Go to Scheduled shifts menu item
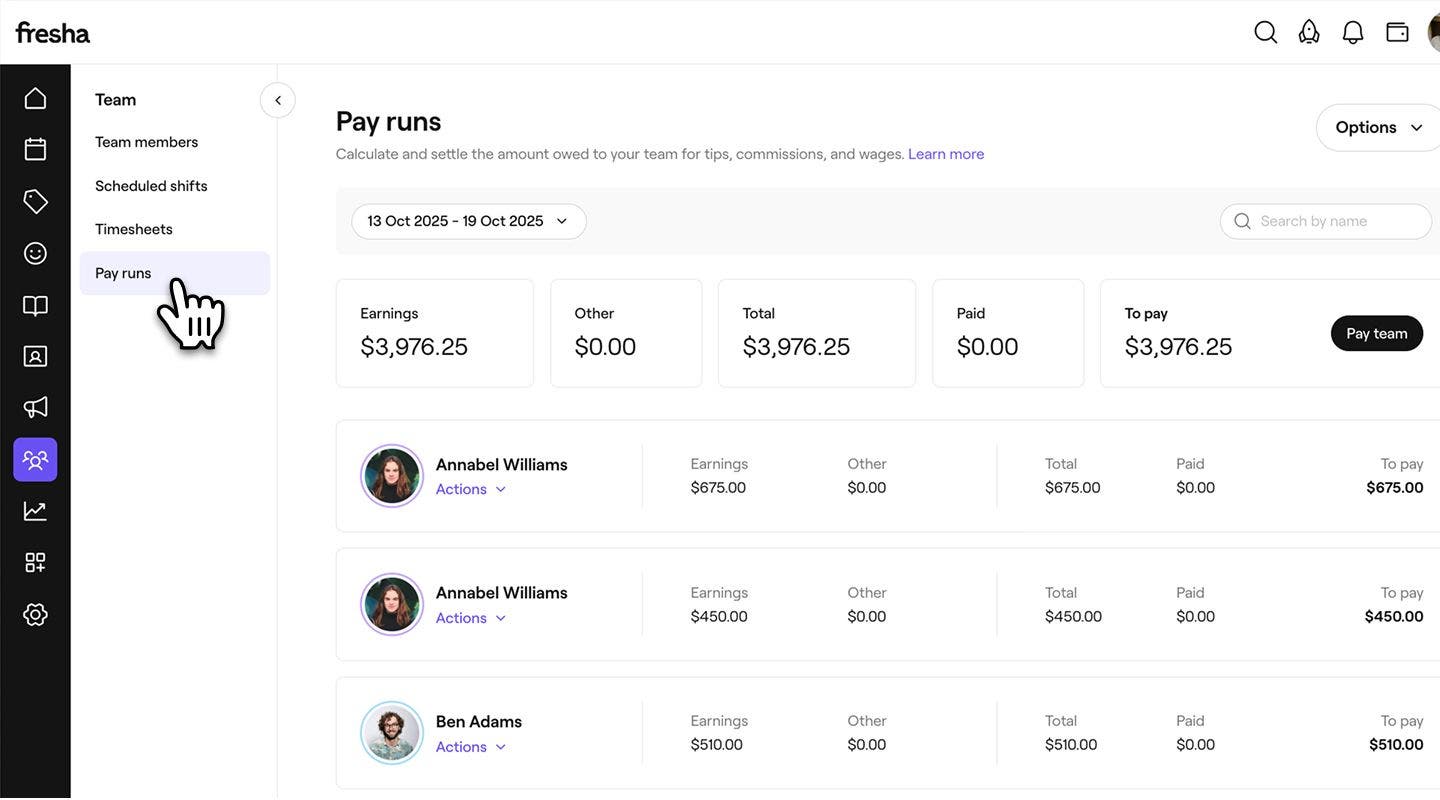Image resolution: width=1440 pixels, height=800 pixels. [x=151, y=186]
